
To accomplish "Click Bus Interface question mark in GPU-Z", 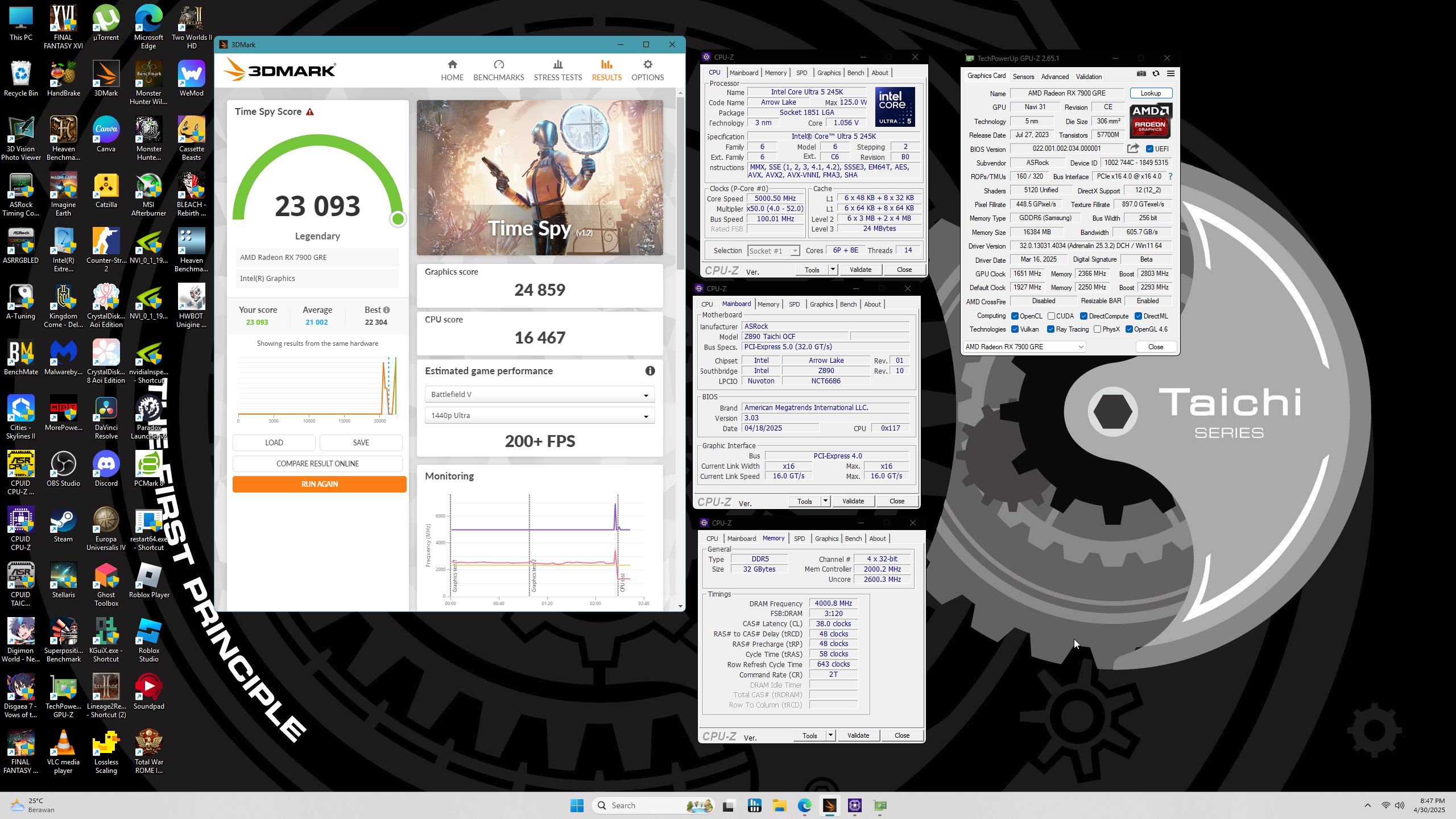I will 1170,176.
